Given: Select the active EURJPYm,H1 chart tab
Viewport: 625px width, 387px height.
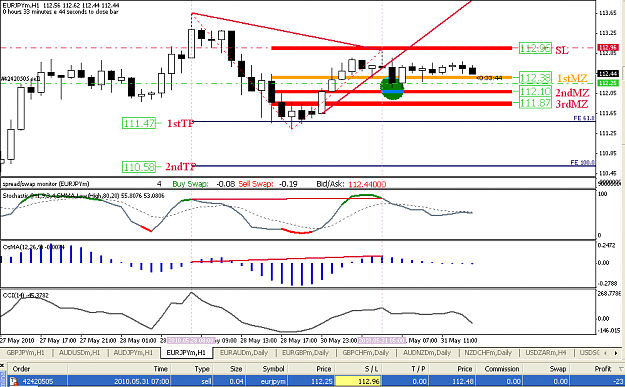Looking at the screenshot, I should pyautogui.click(x=186, y=353).
